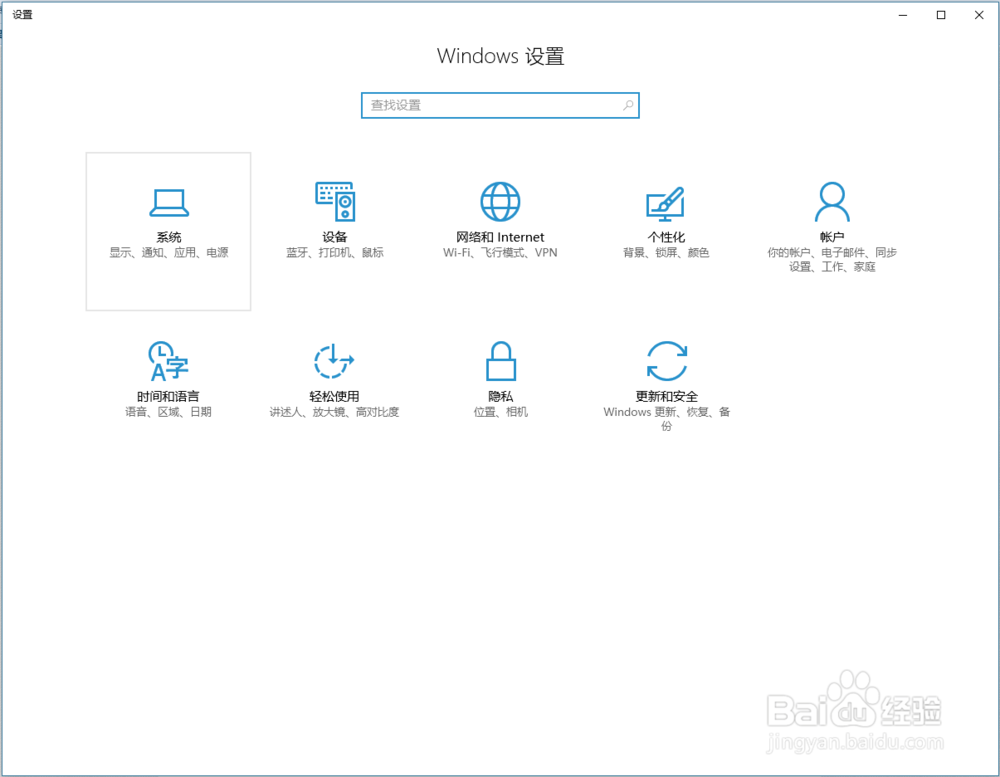1000x777 pixels.
Task: Click Windows 更新、恢复、备份 description
Action: coord(666,418)
